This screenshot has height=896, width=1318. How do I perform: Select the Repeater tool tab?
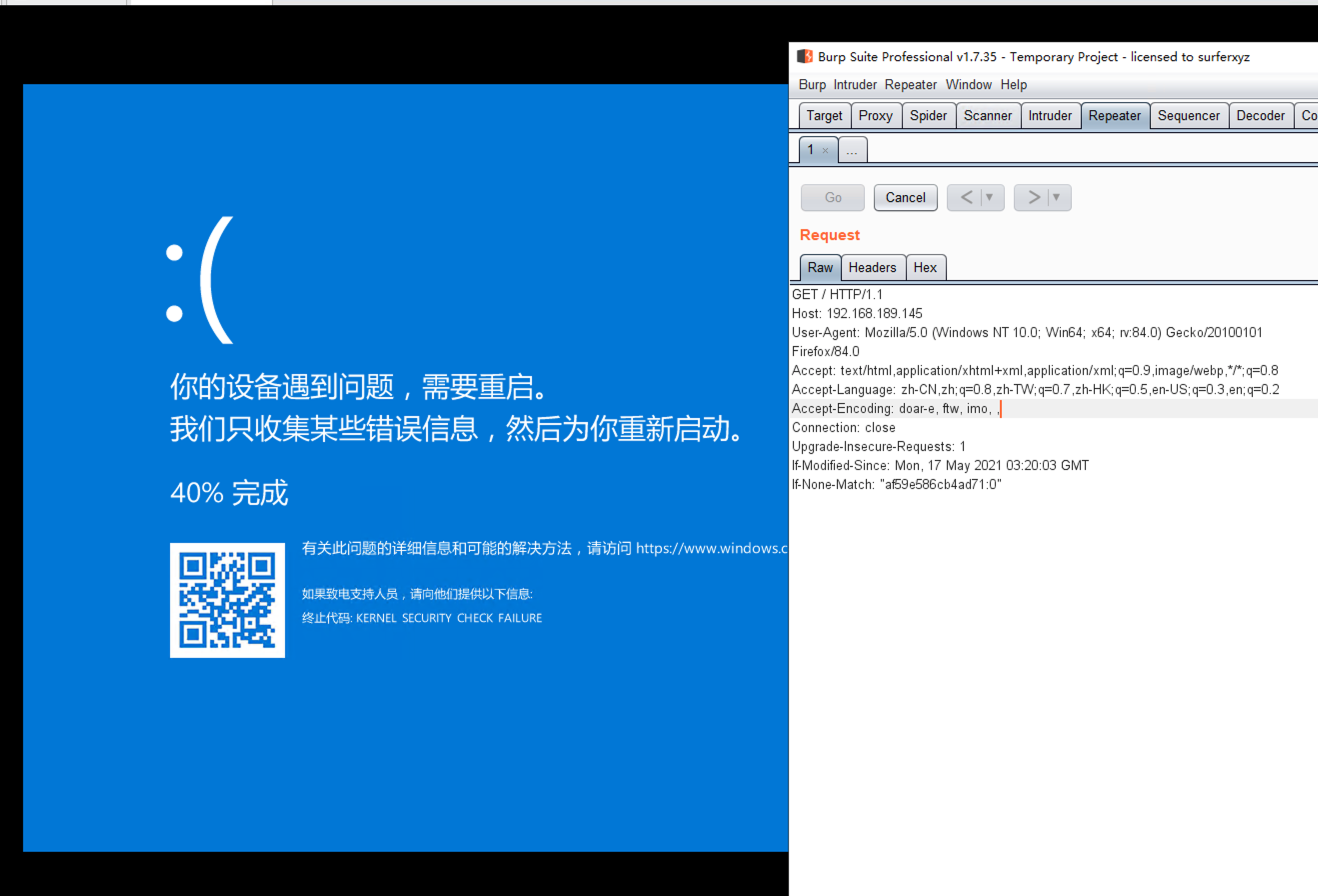click(x=1115, y=116)
